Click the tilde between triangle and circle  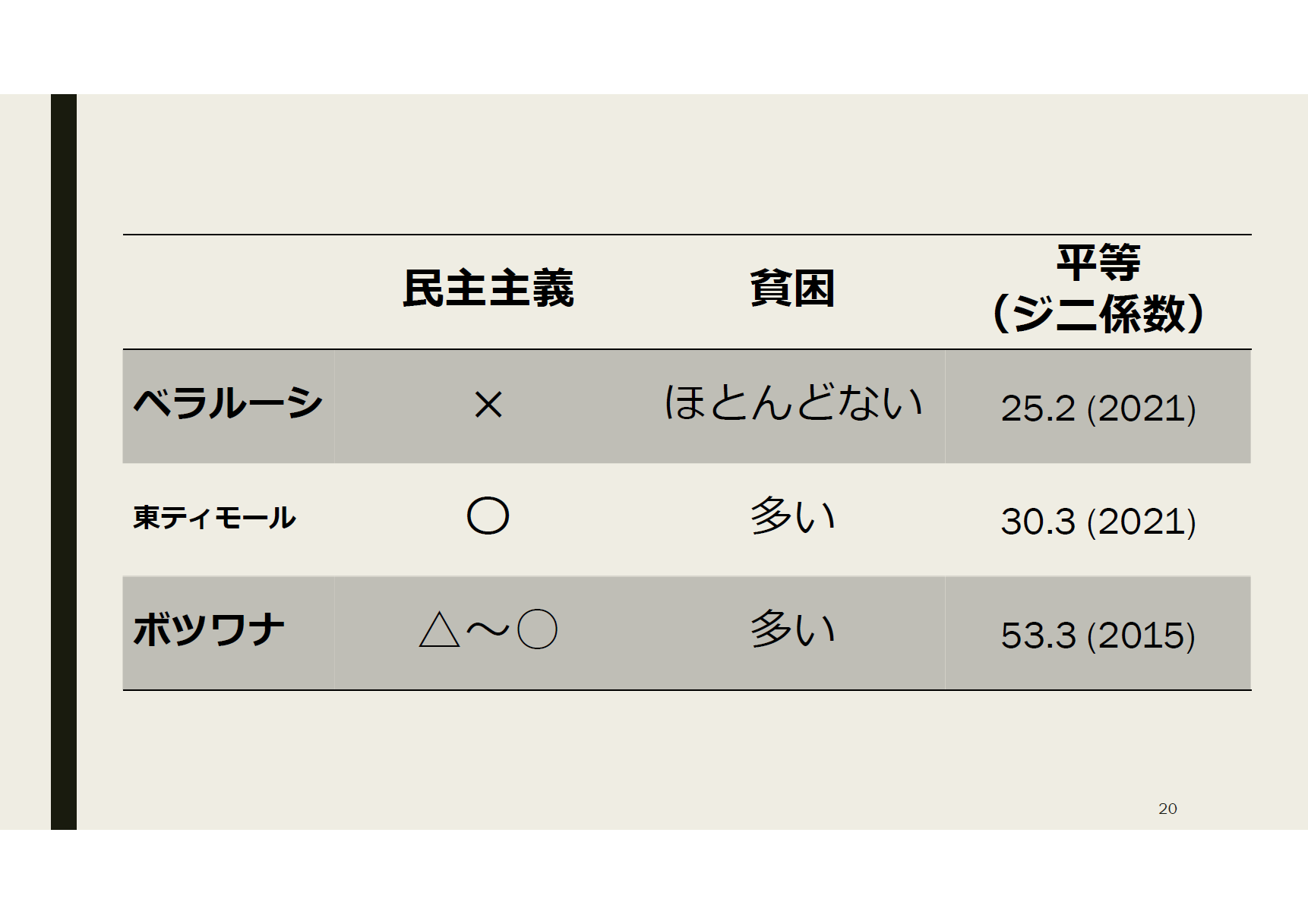(488, 630)
